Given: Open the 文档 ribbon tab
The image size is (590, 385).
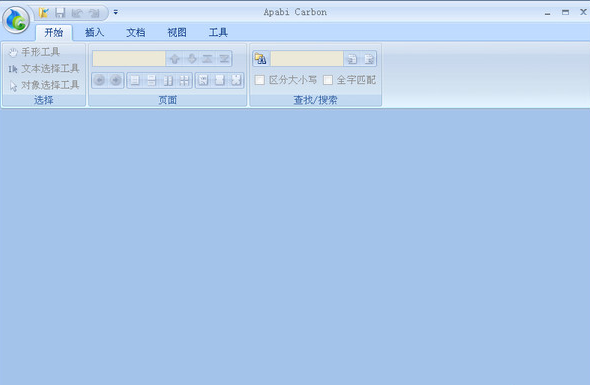Looking at the screenshot, I should coord(135,32).
